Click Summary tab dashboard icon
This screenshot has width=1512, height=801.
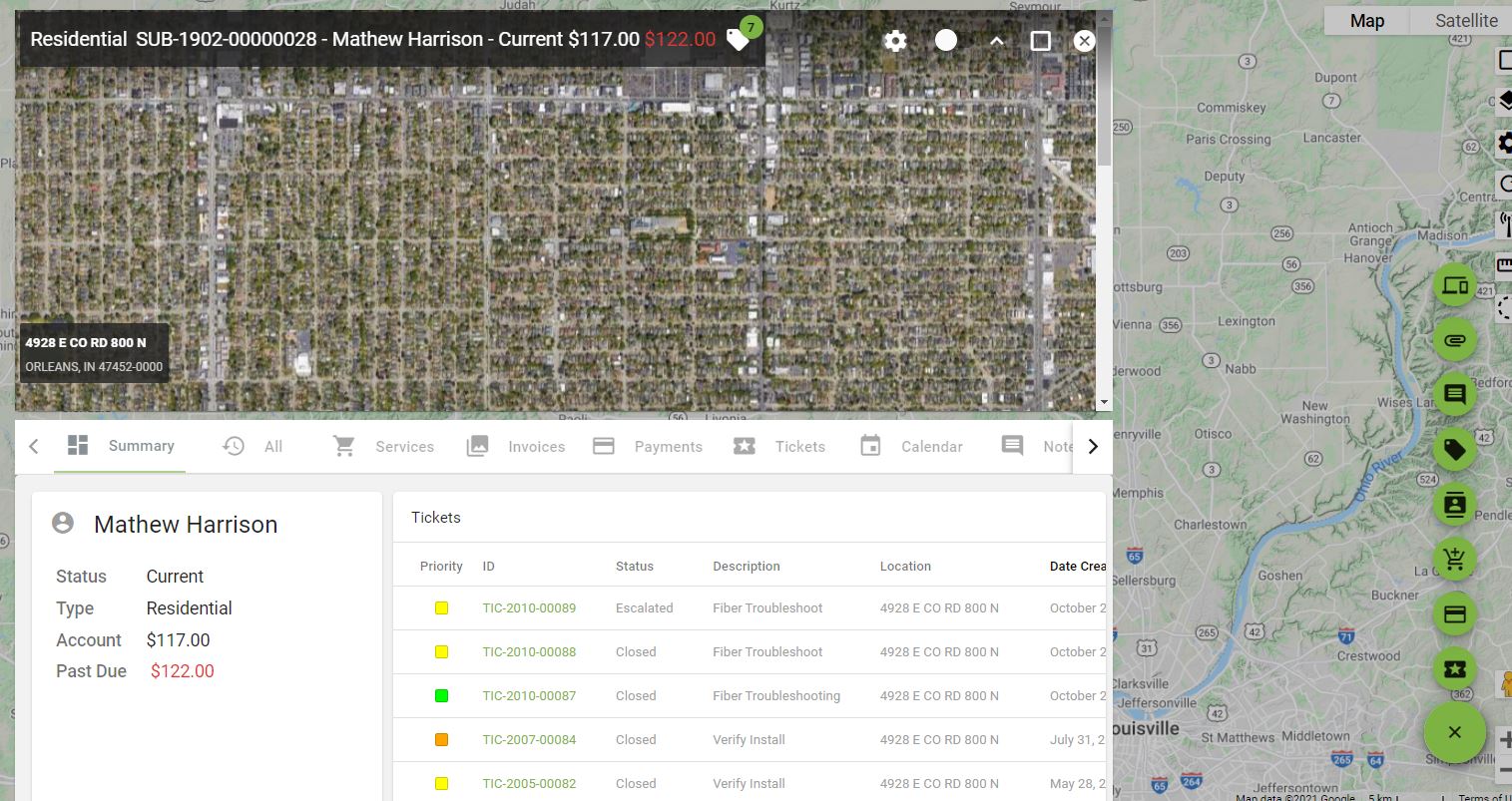[x=78, y=445]
